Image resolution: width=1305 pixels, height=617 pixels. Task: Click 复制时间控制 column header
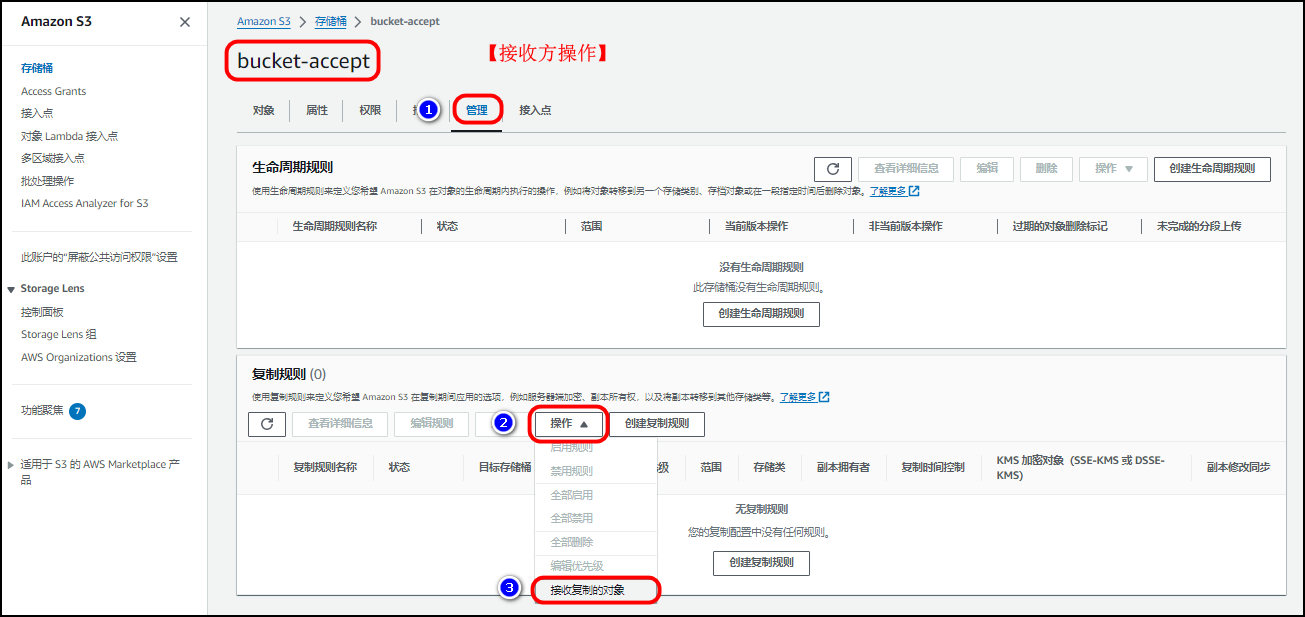[933, 467]
